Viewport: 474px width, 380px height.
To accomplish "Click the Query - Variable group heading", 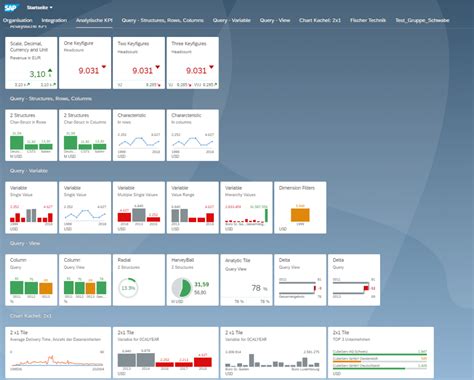I will pyautogui.click(x=29, y=171).
